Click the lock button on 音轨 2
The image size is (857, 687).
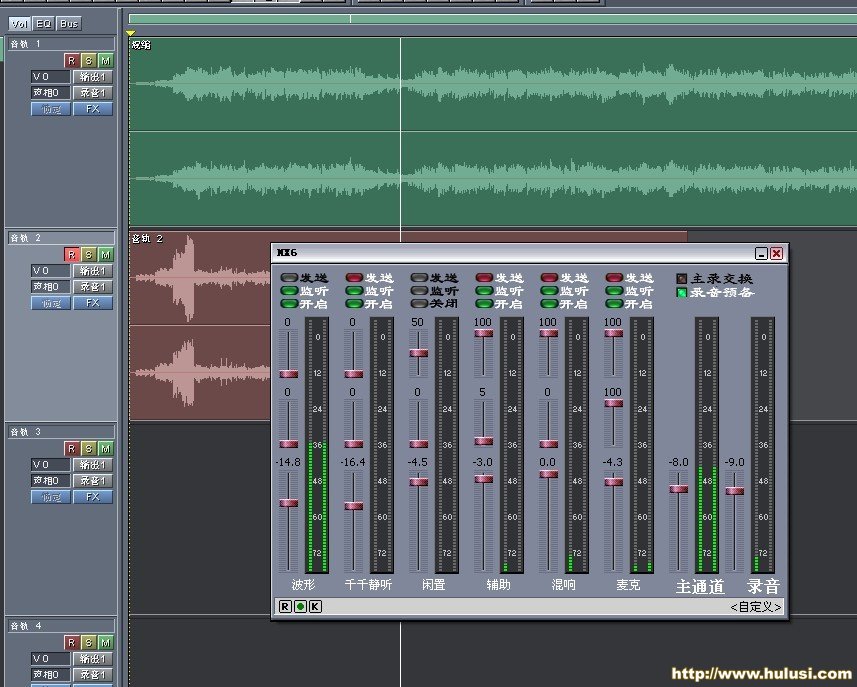click(x=51, y=303)
